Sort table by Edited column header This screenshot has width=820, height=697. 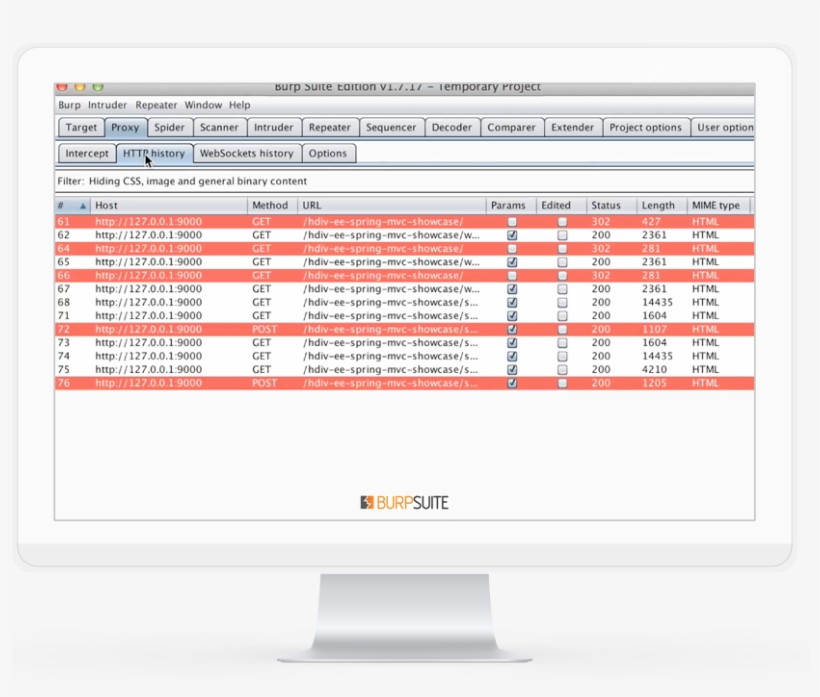tap(561, 205)
